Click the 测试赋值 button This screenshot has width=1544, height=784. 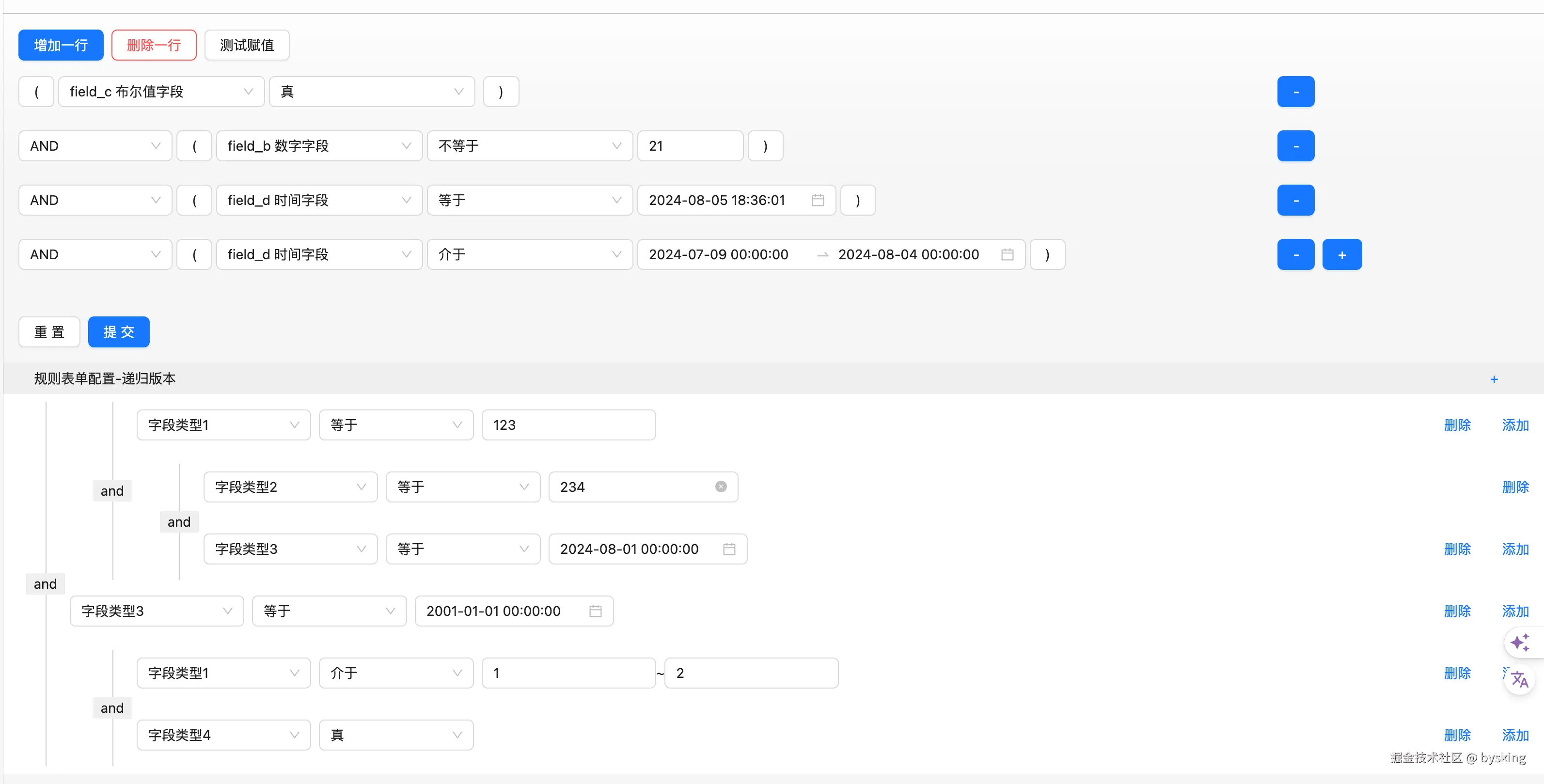pyautogui.click(x=246, y=45)
